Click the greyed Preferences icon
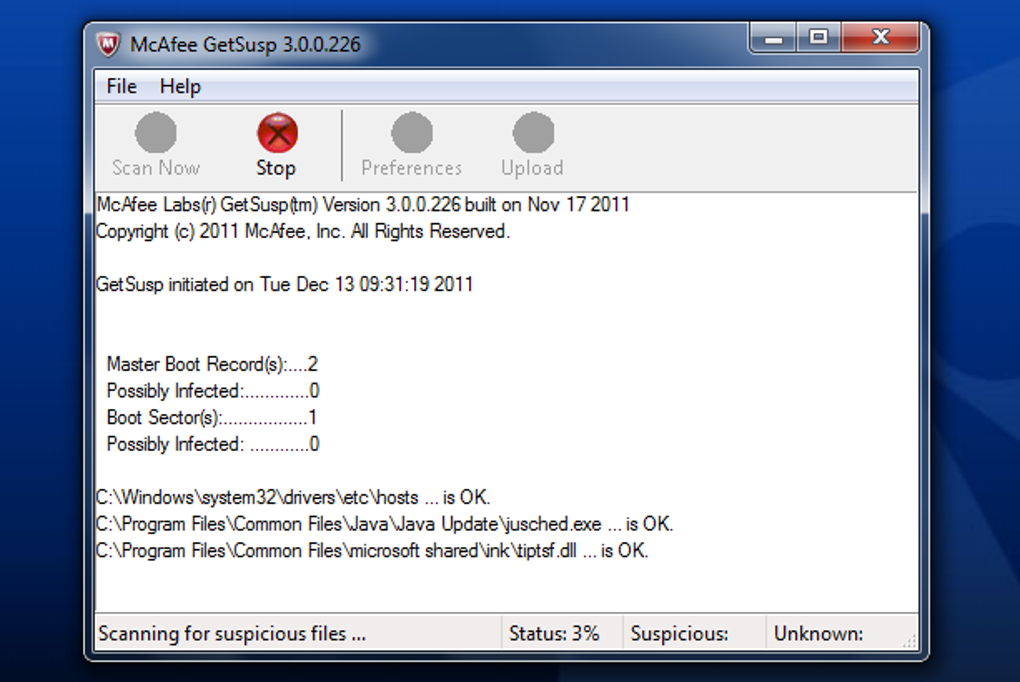Screen dimensions: 1020x682 coord(412,133)
